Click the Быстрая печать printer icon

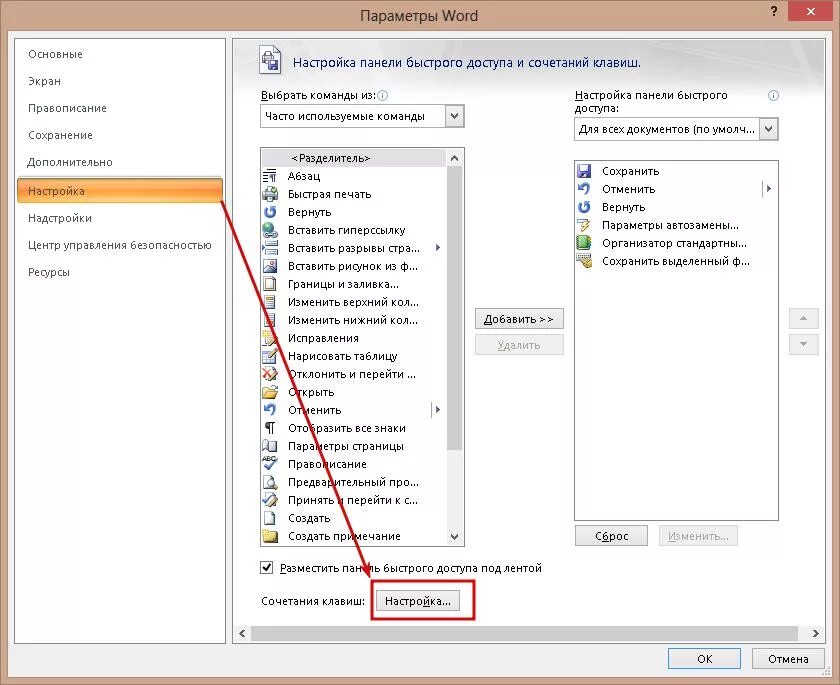[x=269, y=194]
